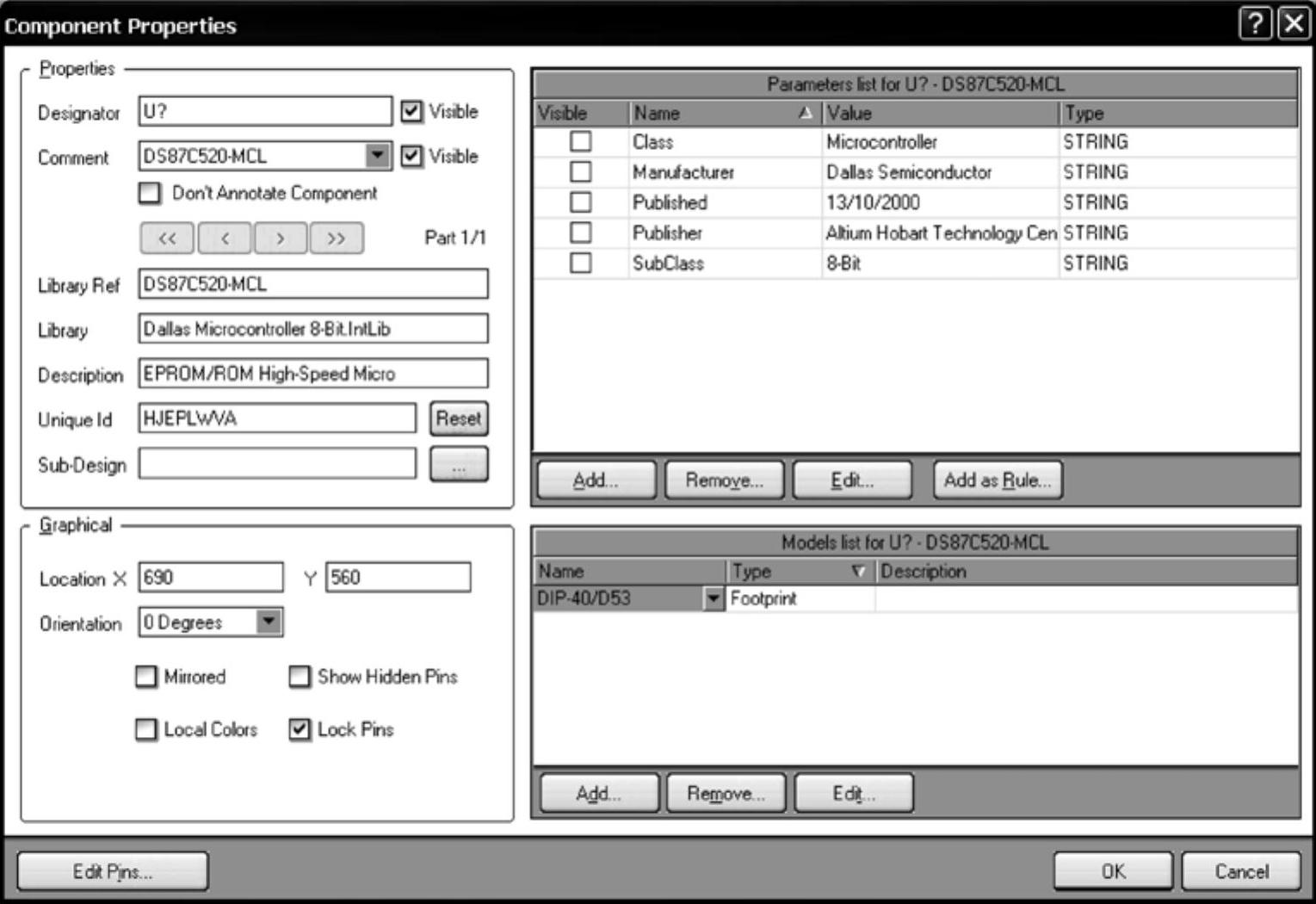Select the Altium Hobart Technology value cell

[940, 232]
